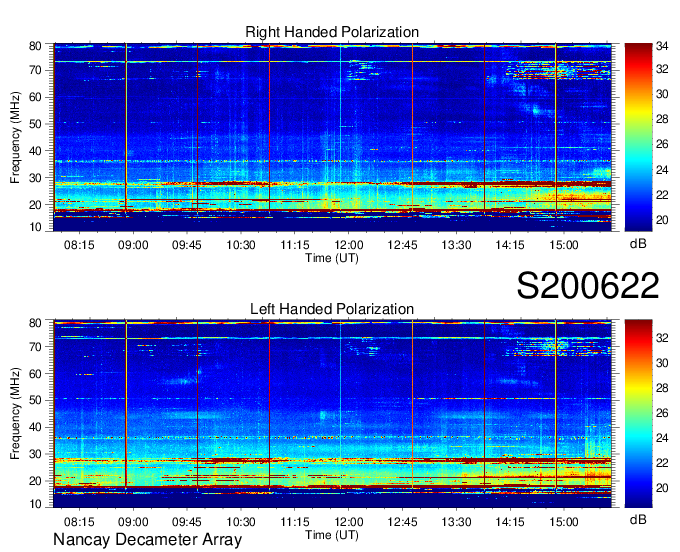Select the S200622 observation label

point(588,286)
